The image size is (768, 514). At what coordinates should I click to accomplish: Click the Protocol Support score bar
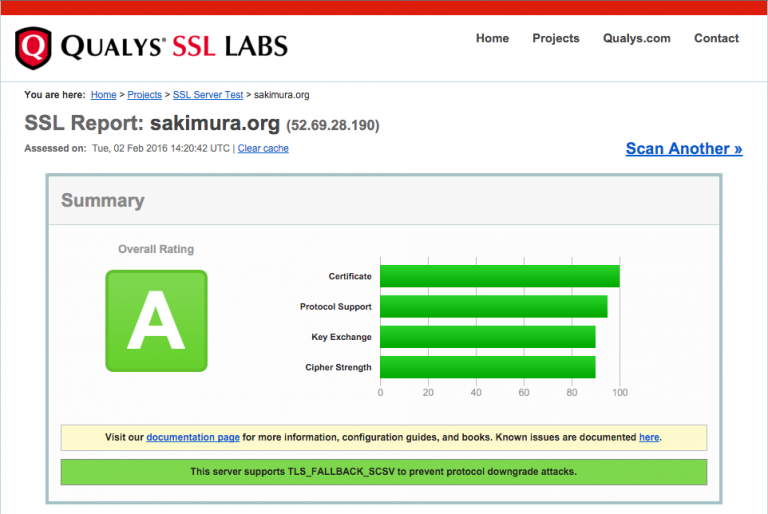[494, 306]
